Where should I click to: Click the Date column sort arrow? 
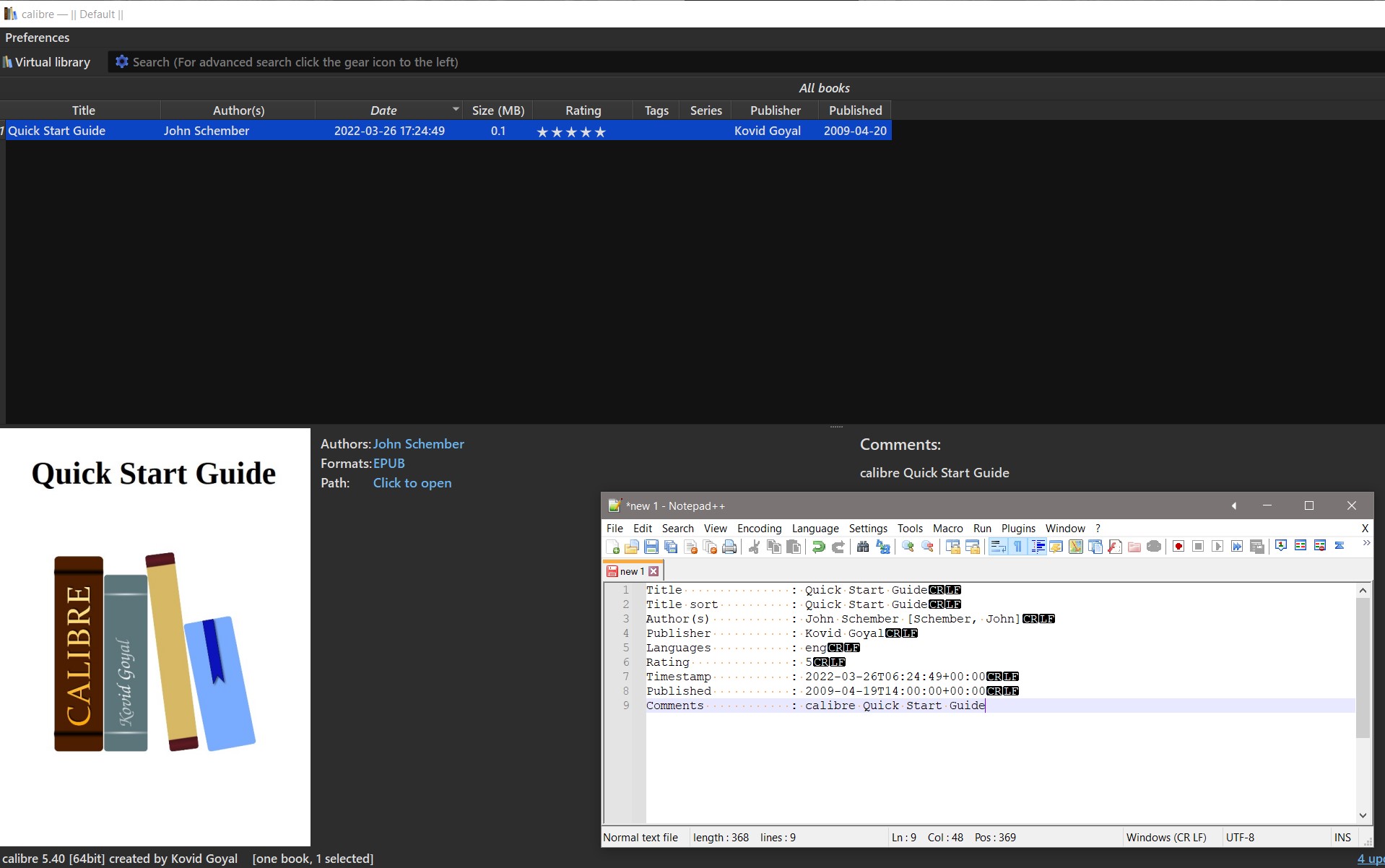tap(456, 110)
